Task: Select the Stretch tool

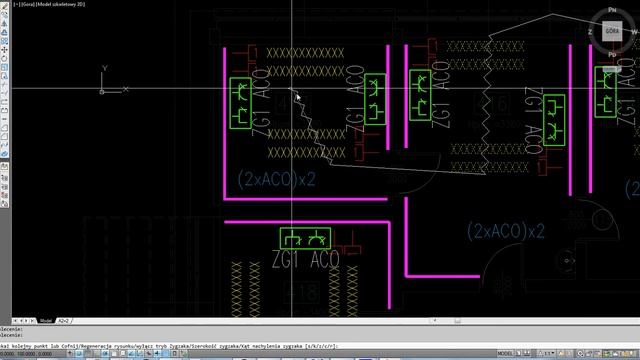Action: (x=5, y=76)
